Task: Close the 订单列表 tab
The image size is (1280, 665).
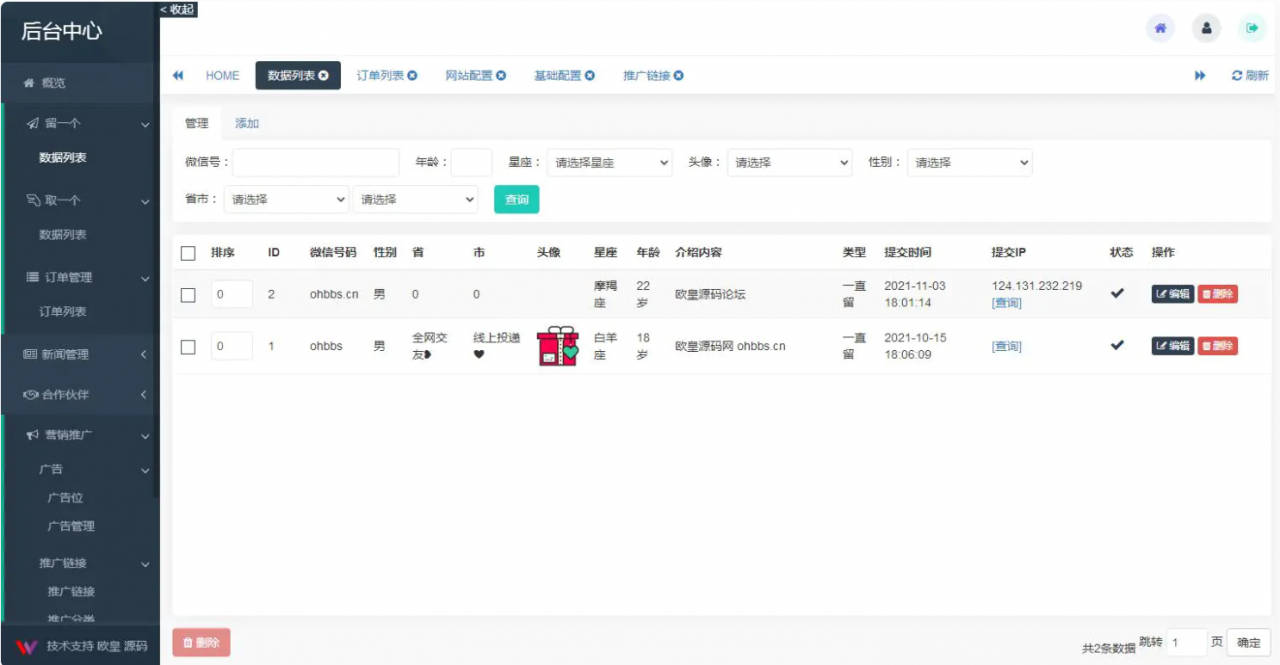Action: click(x=412, y=76)
